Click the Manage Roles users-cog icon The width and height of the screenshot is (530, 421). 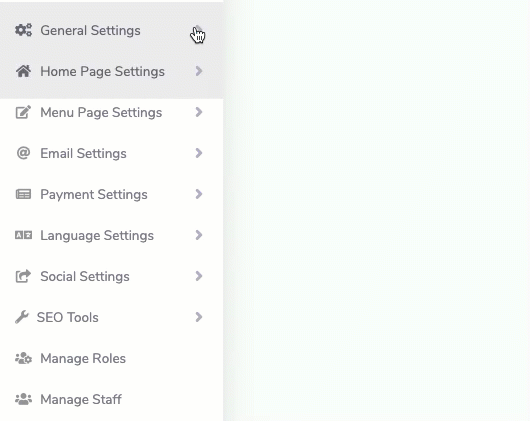[23, 358]
